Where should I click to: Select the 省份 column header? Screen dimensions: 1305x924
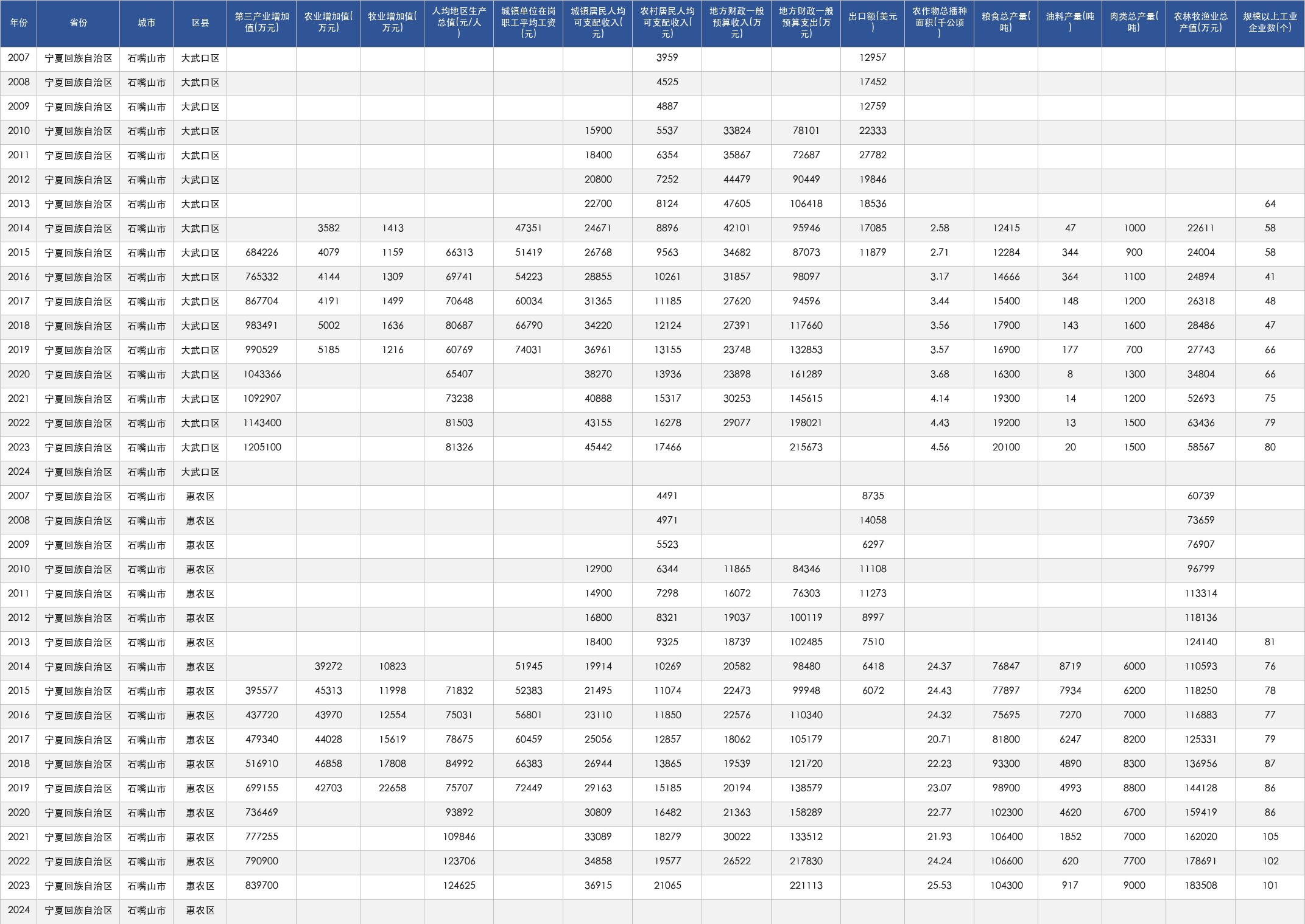point(79,23)
